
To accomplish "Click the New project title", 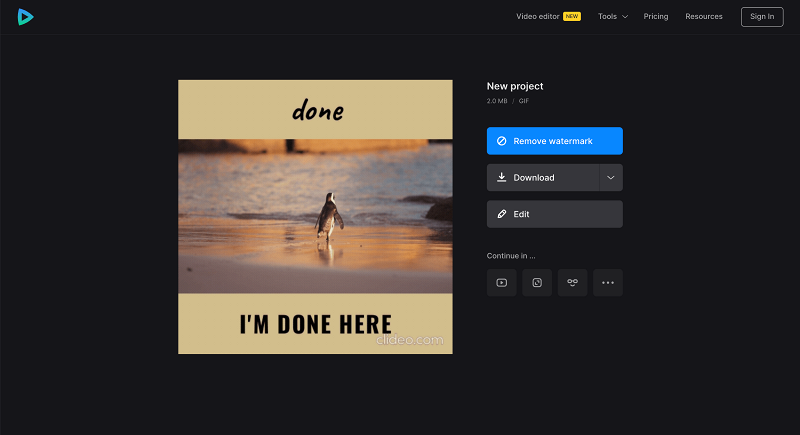I will 515,86.
